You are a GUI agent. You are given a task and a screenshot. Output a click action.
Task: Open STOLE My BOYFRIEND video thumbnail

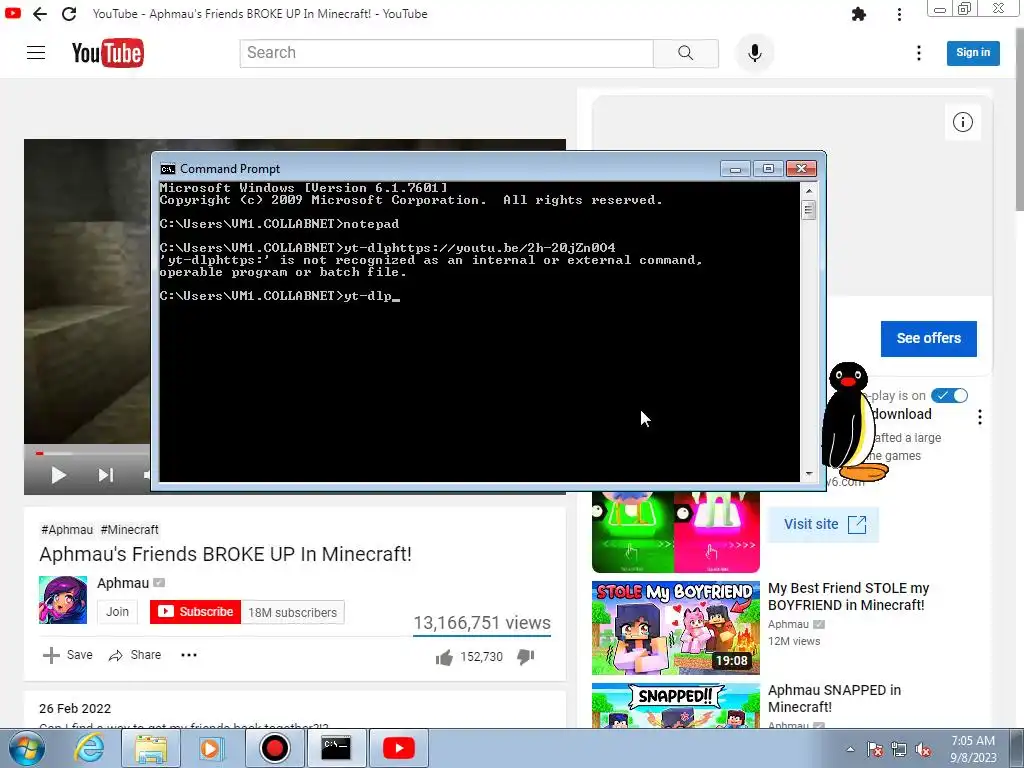coord(676,628)
